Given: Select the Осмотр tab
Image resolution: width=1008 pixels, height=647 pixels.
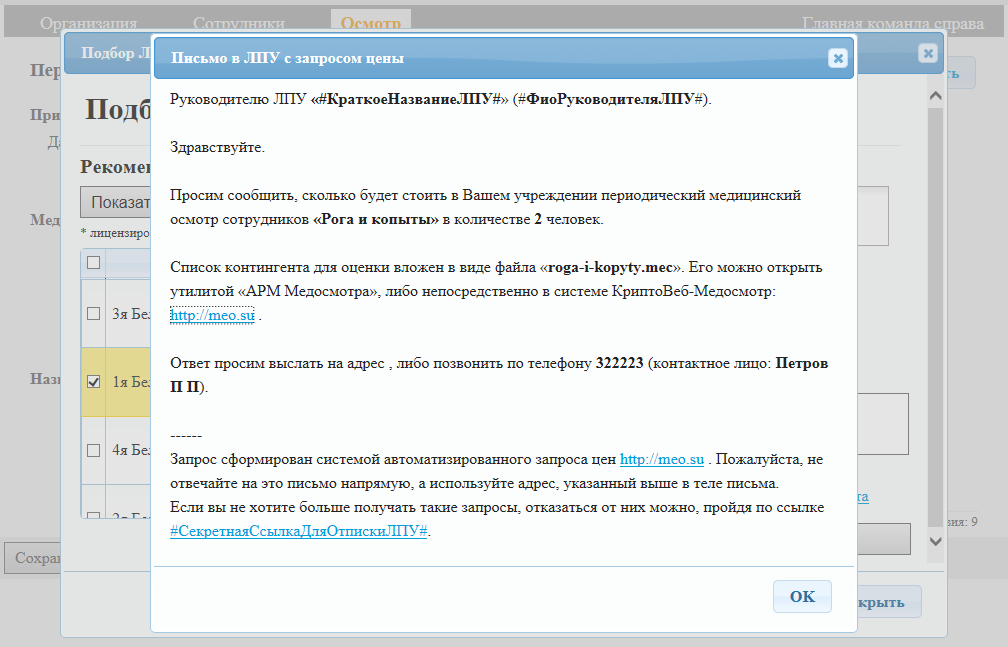Looking at the screenshot, I should [370, 23].
